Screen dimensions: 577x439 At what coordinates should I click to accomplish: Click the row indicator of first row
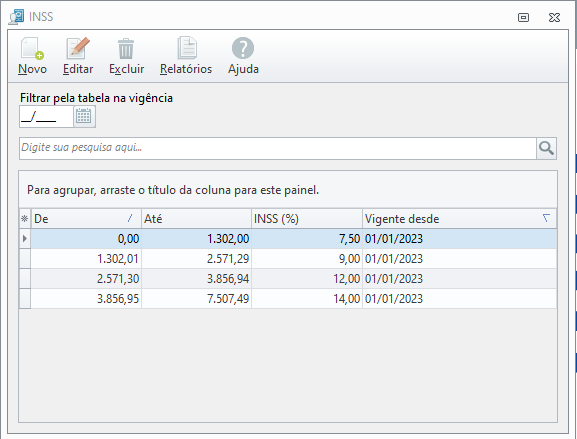[25, 238]
